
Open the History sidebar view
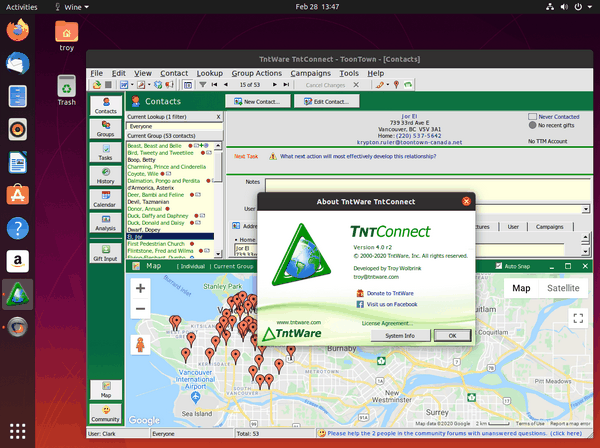pos(106,176)
